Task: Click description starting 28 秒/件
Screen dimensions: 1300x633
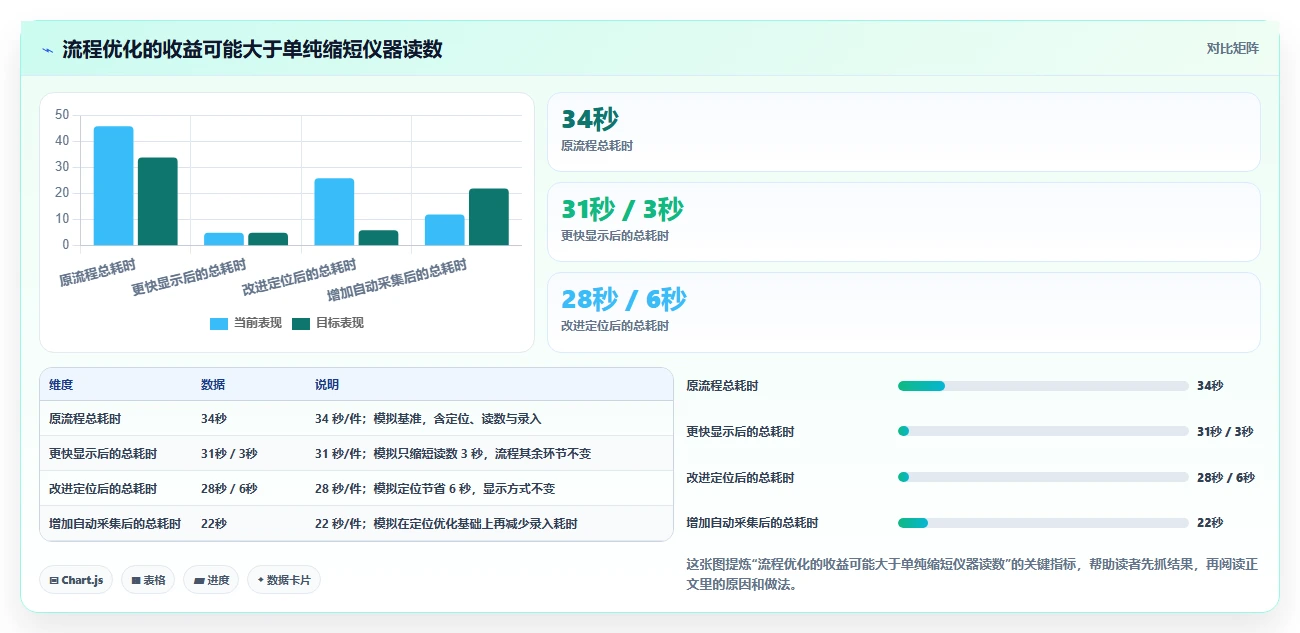Action: click(435, 489)
